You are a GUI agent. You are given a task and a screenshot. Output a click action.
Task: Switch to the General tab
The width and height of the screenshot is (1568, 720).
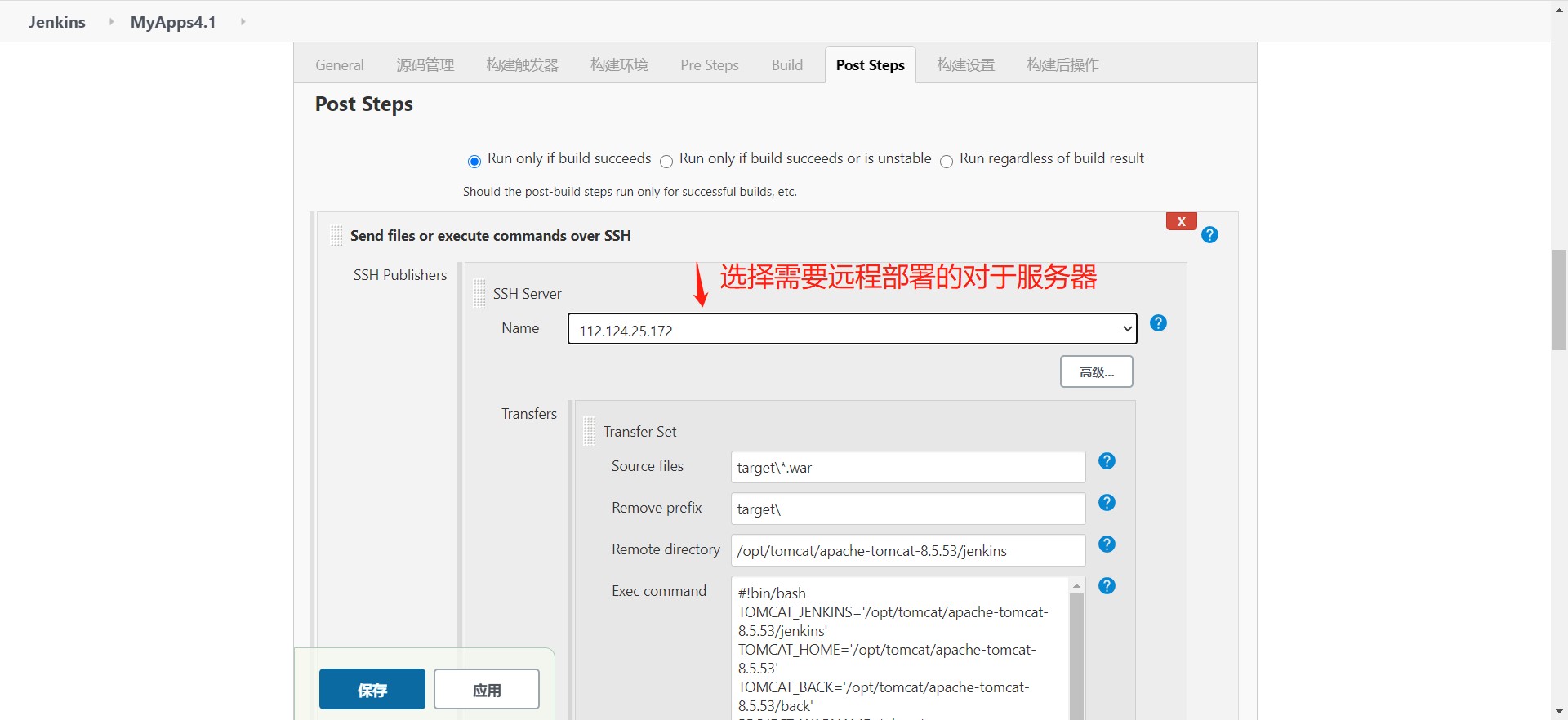coord(340,65)
